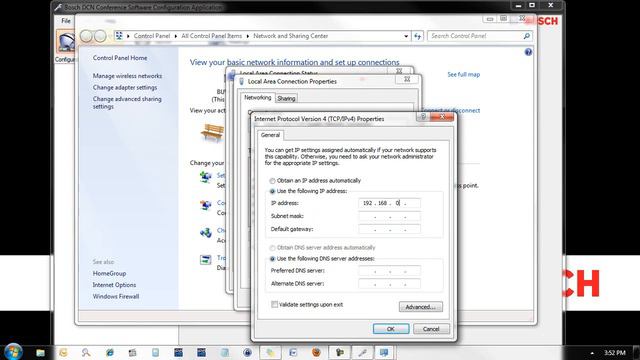The height and width of the screenshot is (360, 640).
Task: Select the General tab in TCP/IPv4 Properties
Action: 270,135
